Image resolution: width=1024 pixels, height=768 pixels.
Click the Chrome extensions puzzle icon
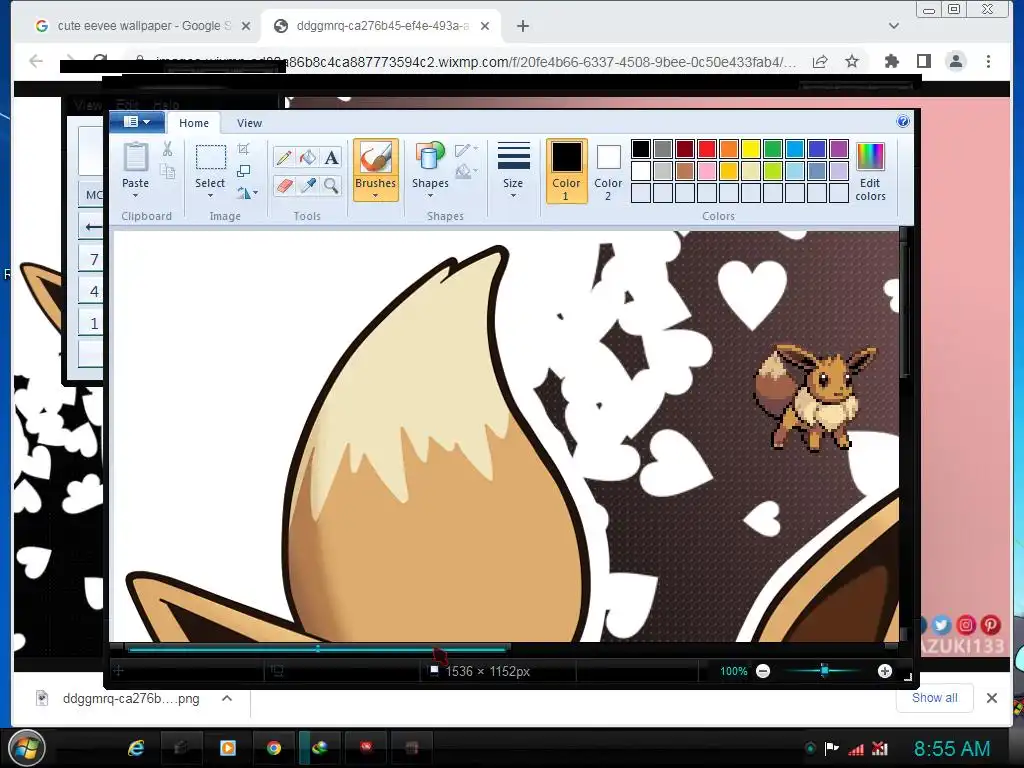[x=891, y=61]
